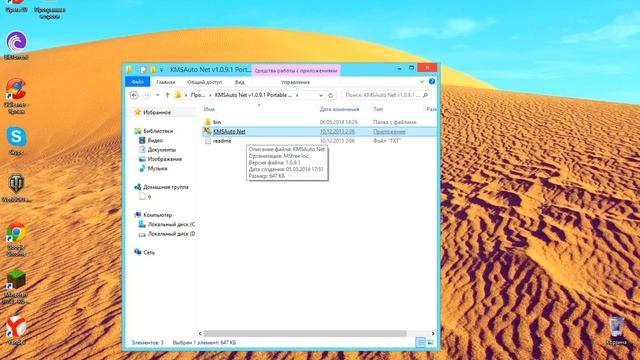Go up one folder level
Screen dimensions: 640x360
(167, 95)
